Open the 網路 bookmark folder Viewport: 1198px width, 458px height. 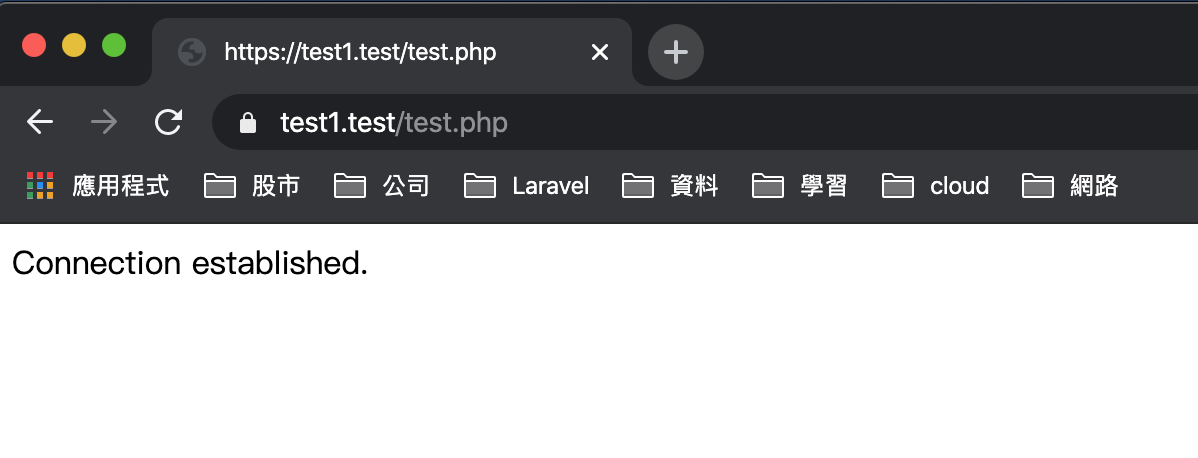pyautogui.click(x=1070, y=186)
